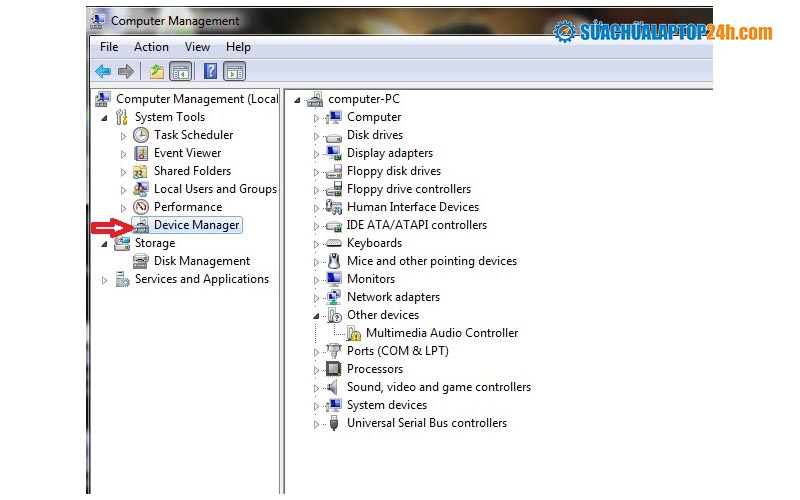The height and width of the screenshot is (500, 800).
Task: Expand the Task Scheduler node
Action: tap(123, 136)
